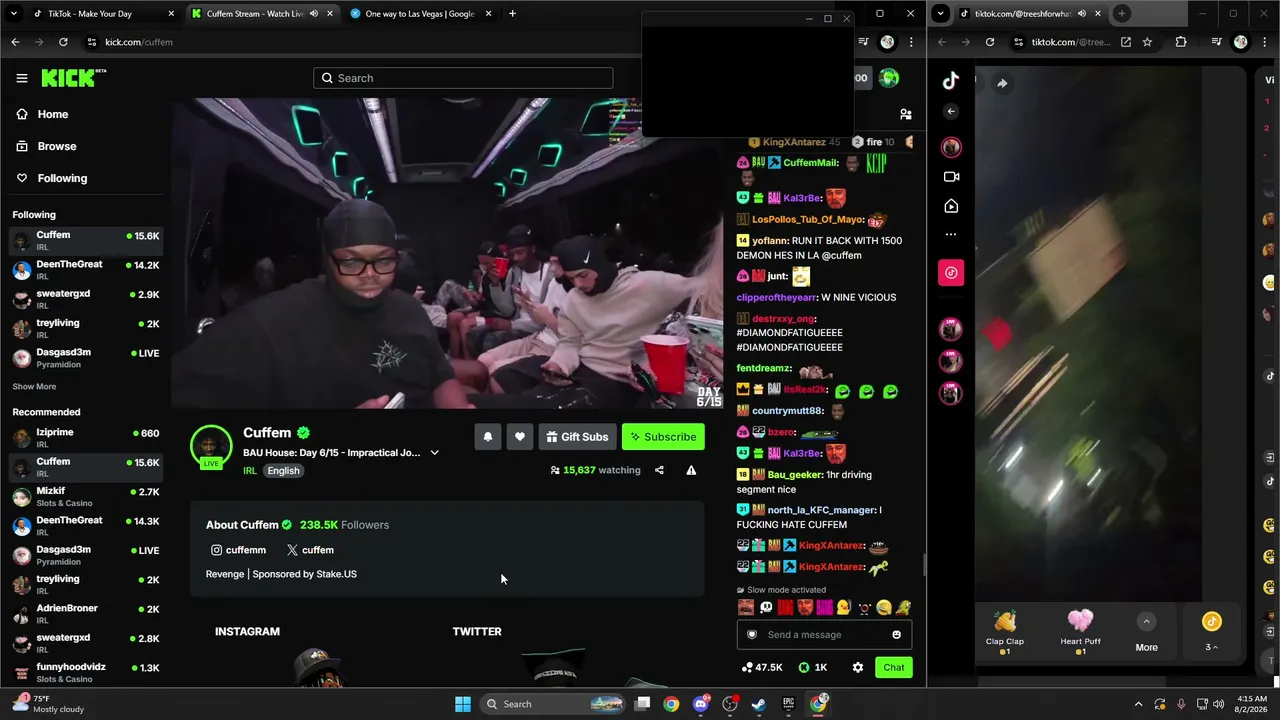Viewport: 1280px width, 720px height.
Task: Open Discord from the taskbar
Action: 701,704
